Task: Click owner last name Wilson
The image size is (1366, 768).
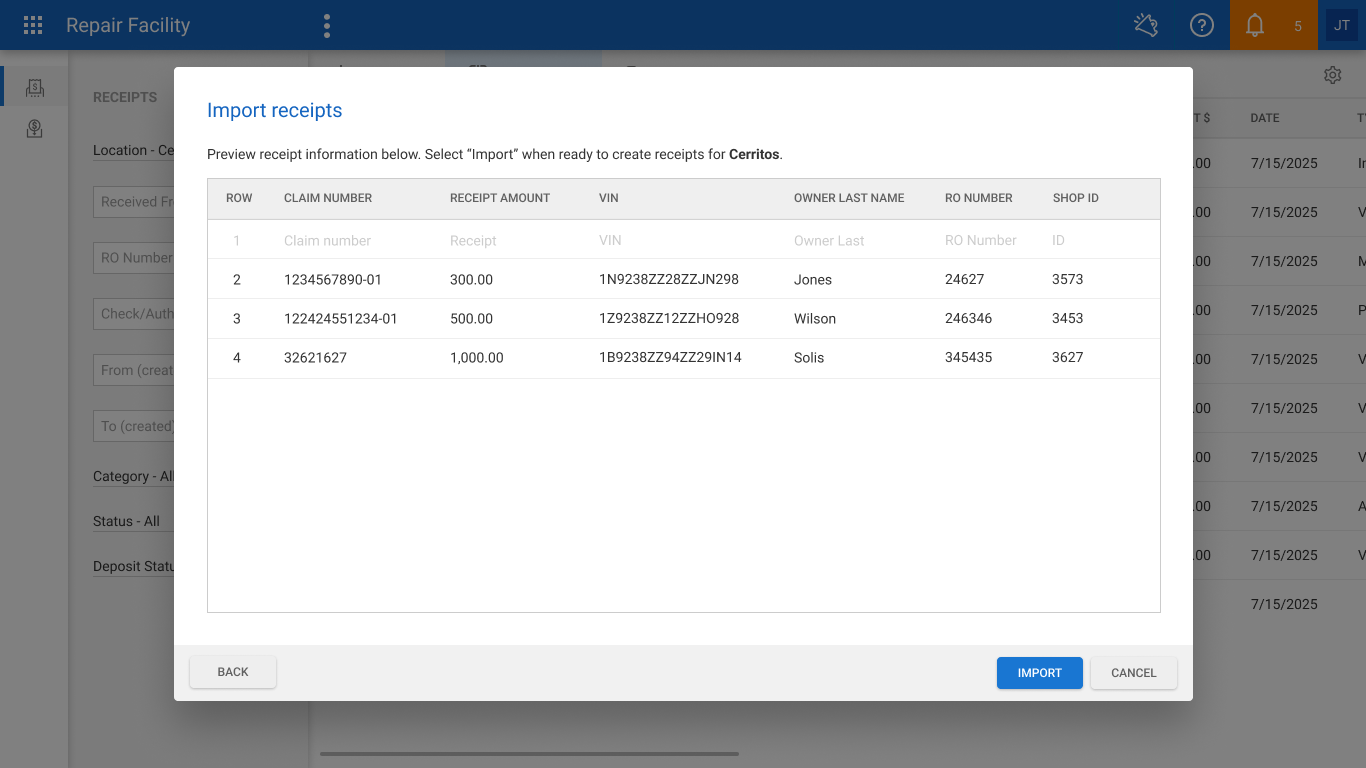Action: [815, 318]
